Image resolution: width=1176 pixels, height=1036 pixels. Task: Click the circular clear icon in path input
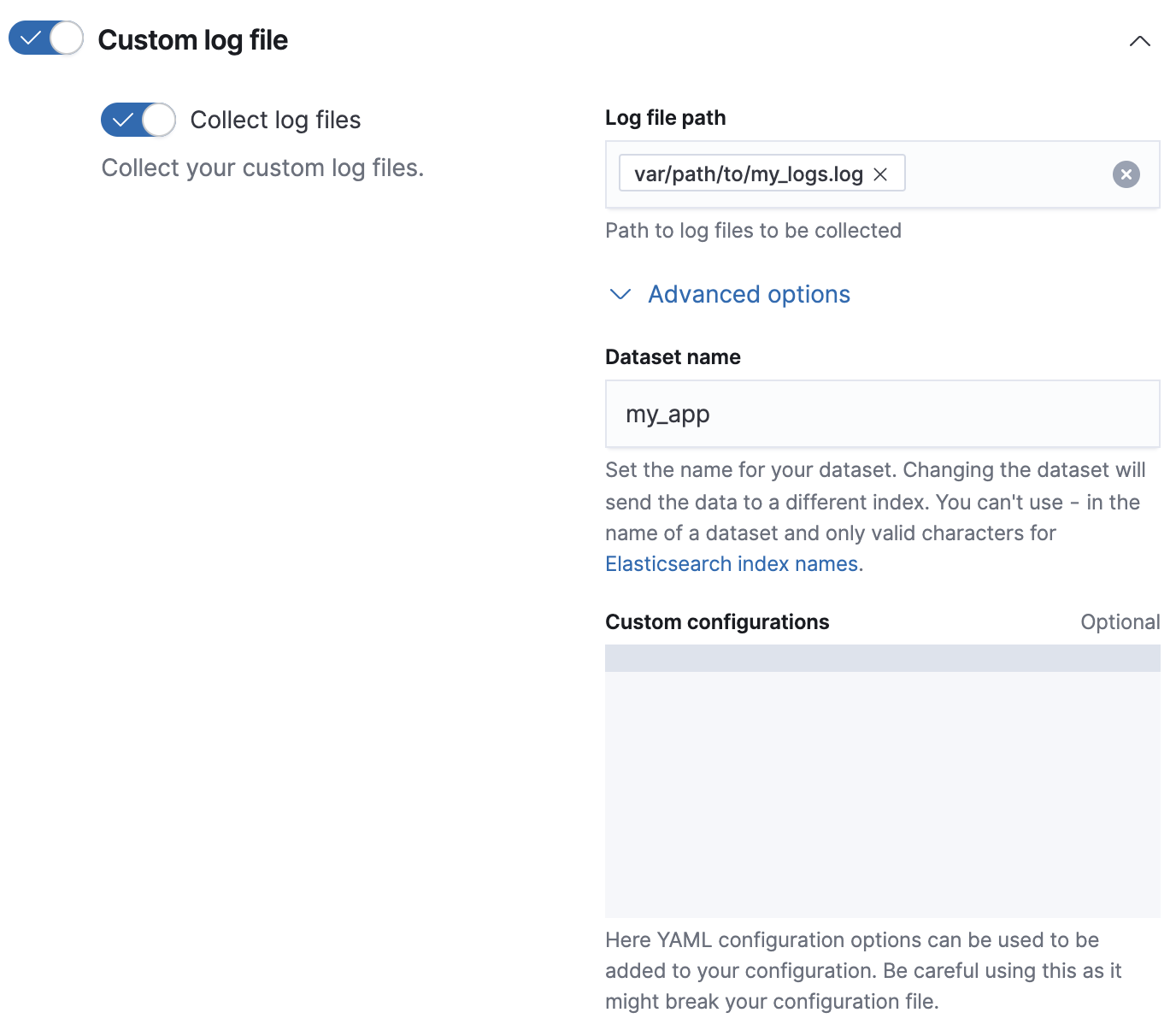tap(1126, 174)
